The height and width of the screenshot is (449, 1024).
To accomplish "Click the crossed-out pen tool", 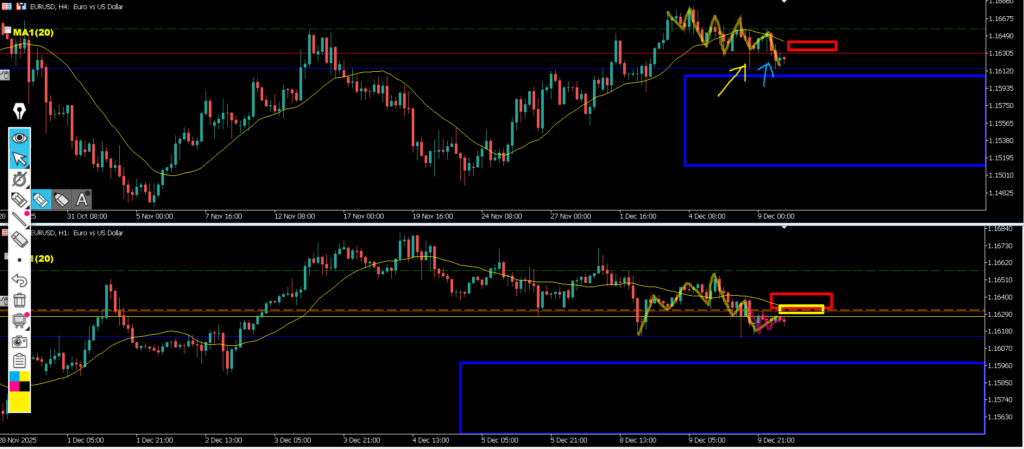I will (20, 179).
